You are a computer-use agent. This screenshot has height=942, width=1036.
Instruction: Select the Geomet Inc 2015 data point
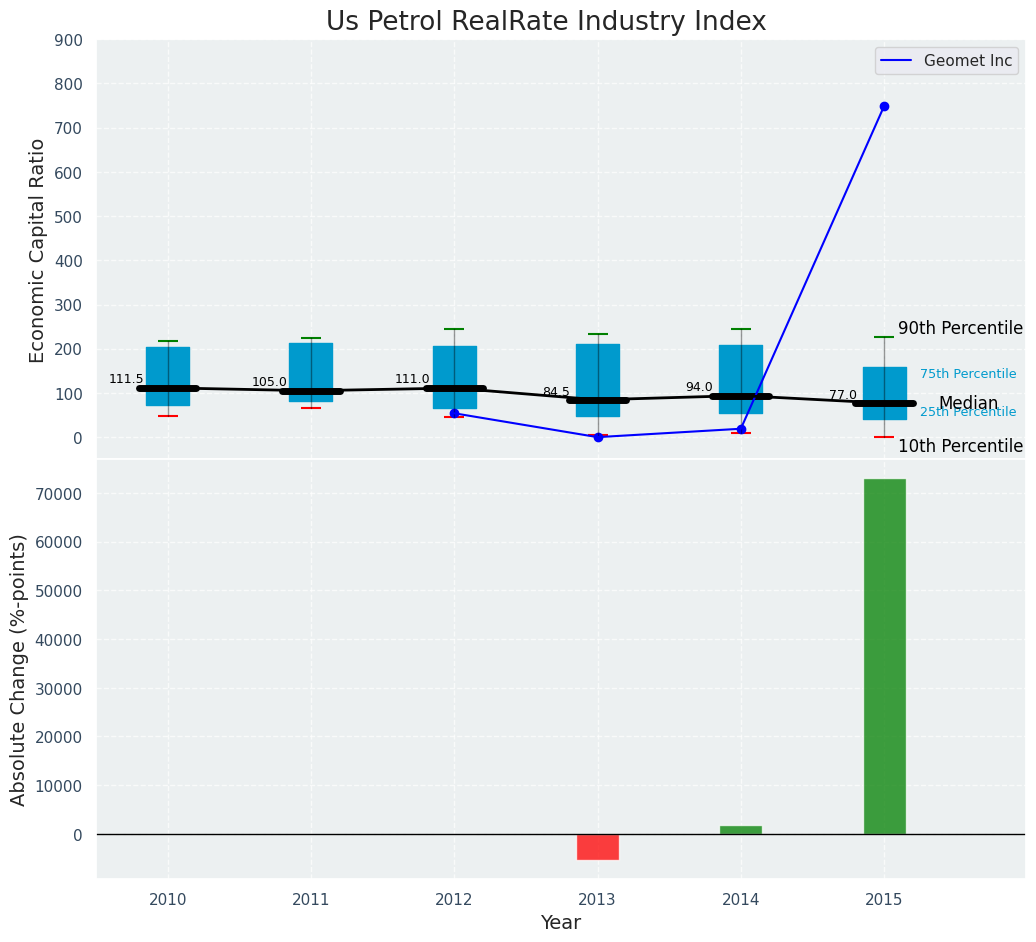(x=884, y=106)
